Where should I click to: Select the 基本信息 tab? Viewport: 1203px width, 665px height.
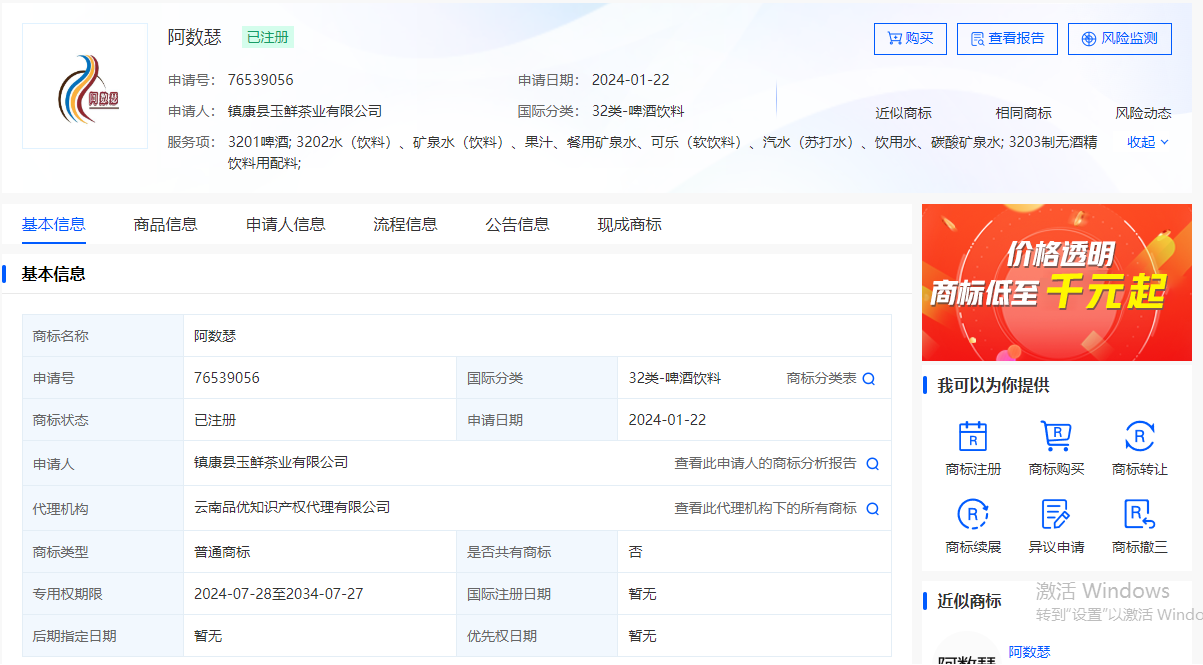pyautogui.click(x=54, y=224)
